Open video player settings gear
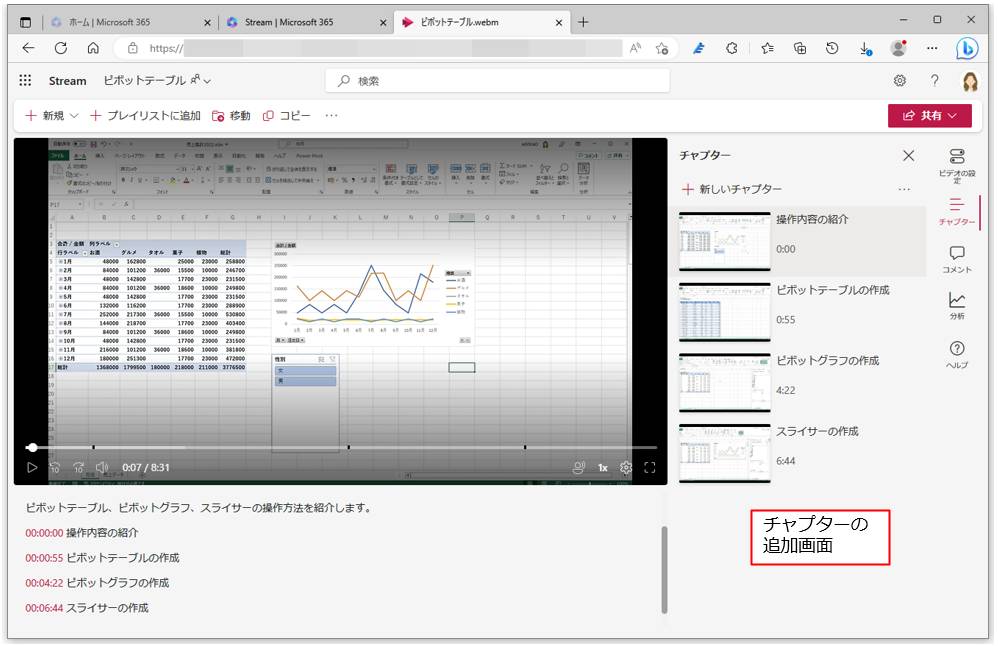This screenshot has width=998, height=646. point(626,468)
